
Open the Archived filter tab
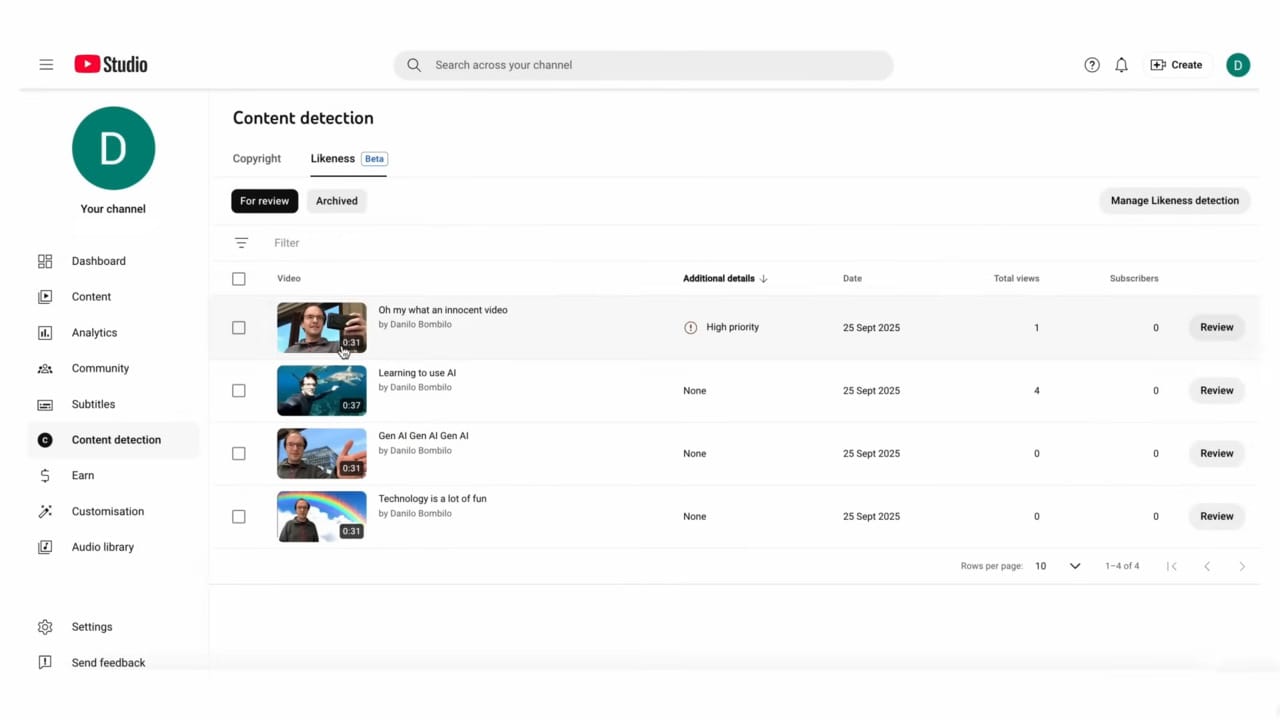(x=336, y=200)
